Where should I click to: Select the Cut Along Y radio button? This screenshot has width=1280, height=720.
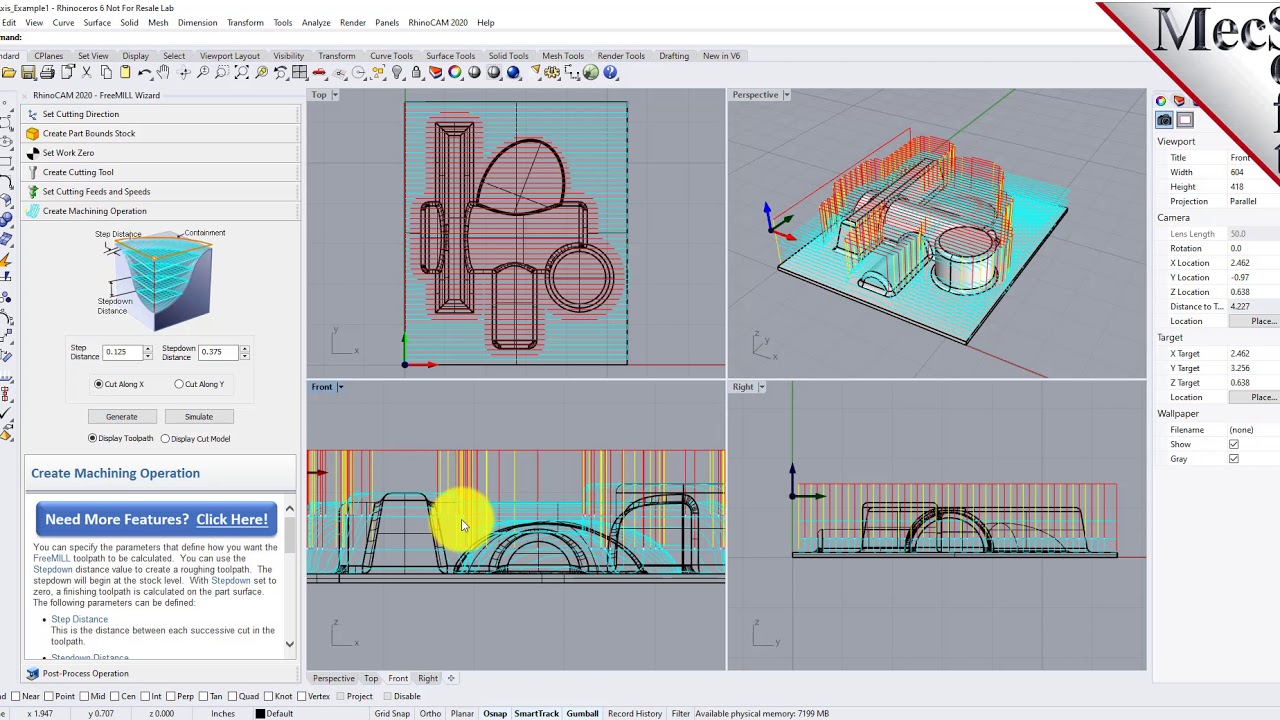click(x=179, y=384)
